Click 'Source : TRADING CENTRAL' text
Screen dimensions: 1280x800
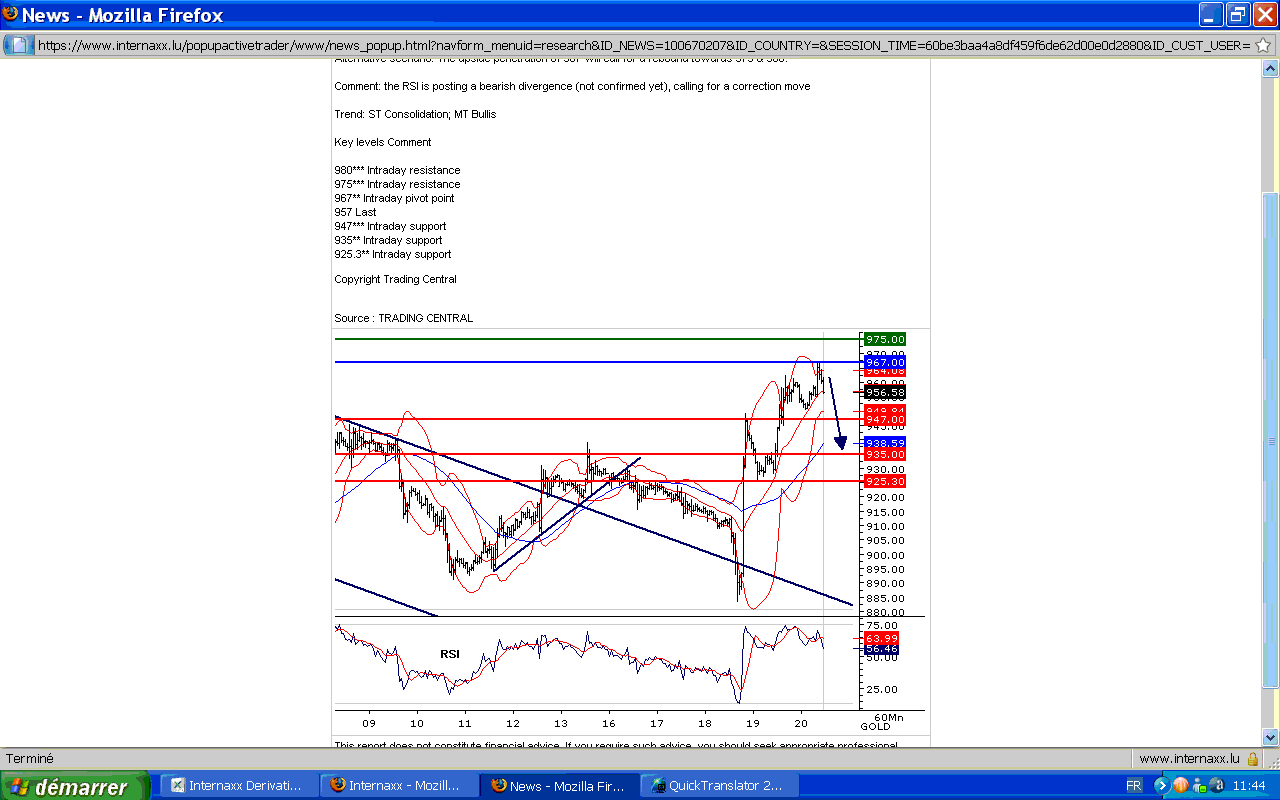(x=403, y=318)
